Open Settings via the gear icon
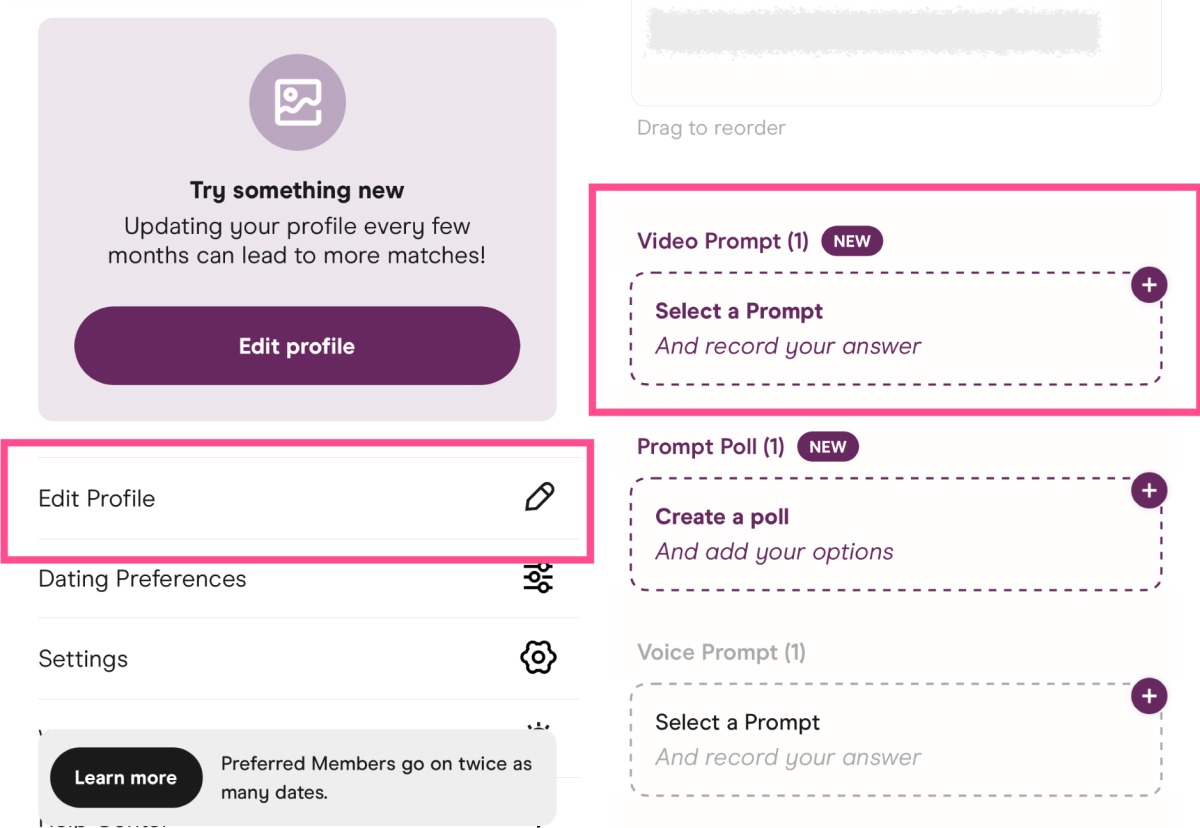Image resolution: width=1200 pixels, height=828 pixels. [538, 658]
